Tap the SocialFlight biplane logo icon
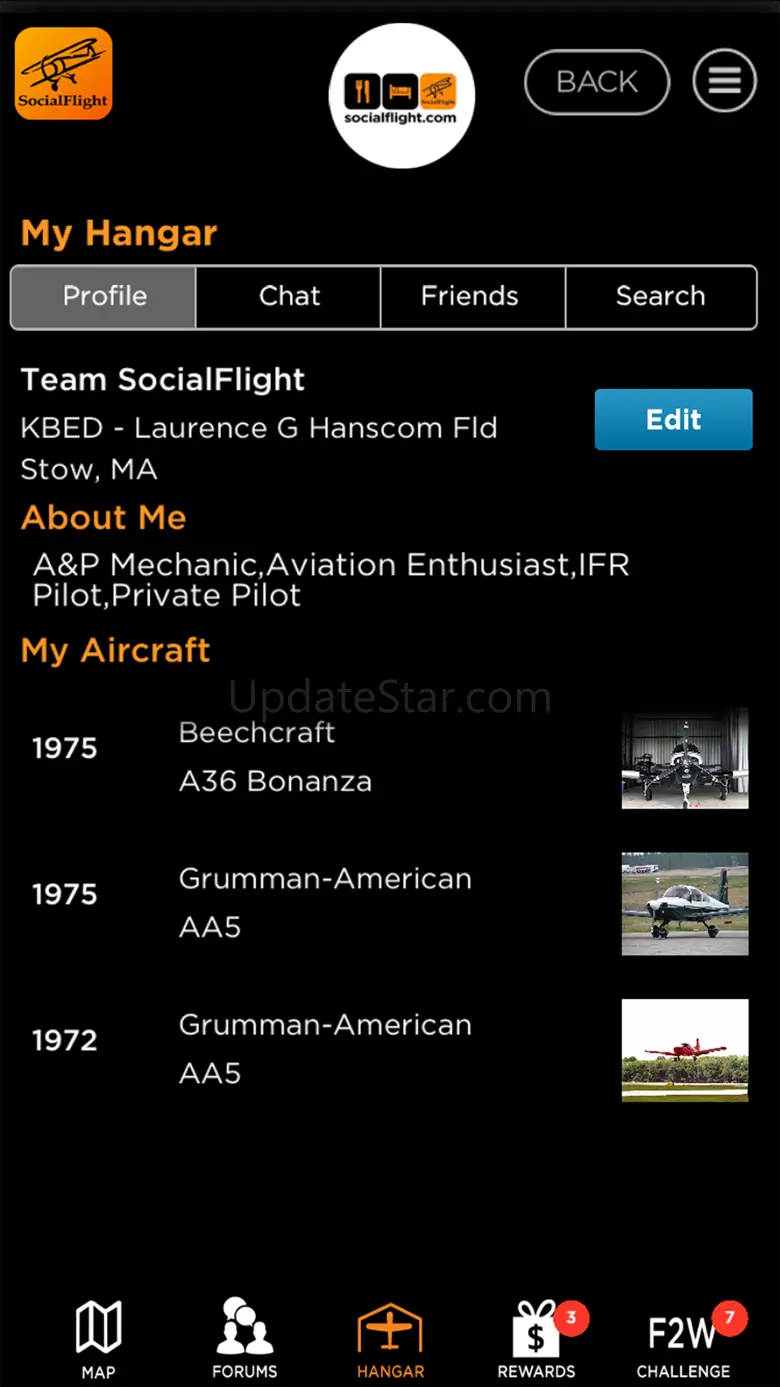 coord(63,73)
